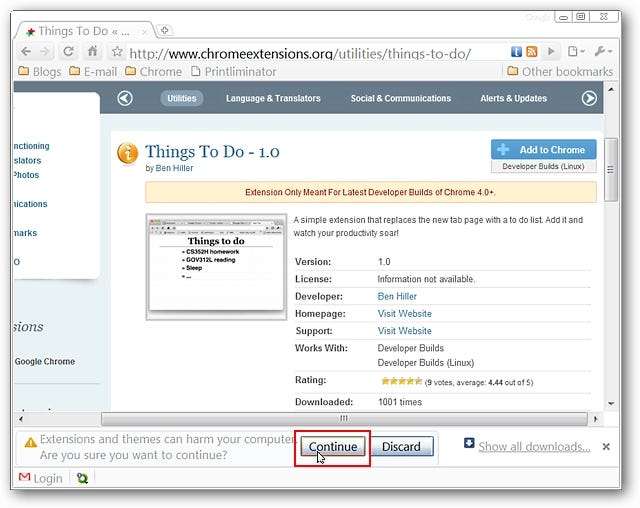Click the vertical scrollbar thumb
This screenshot has height=508, width=640.
[x=611, y=170]
